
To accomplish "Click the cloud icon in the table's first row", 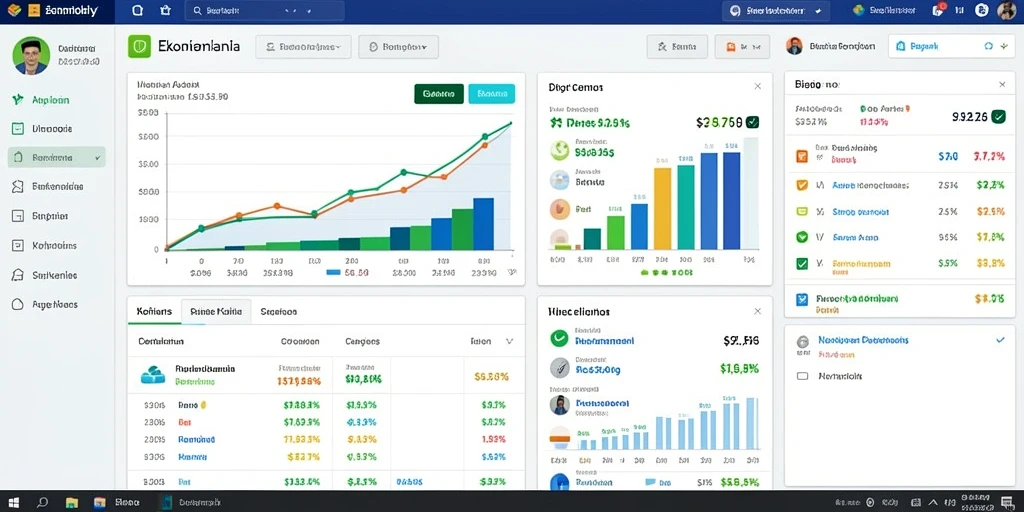I will [153, 374].
